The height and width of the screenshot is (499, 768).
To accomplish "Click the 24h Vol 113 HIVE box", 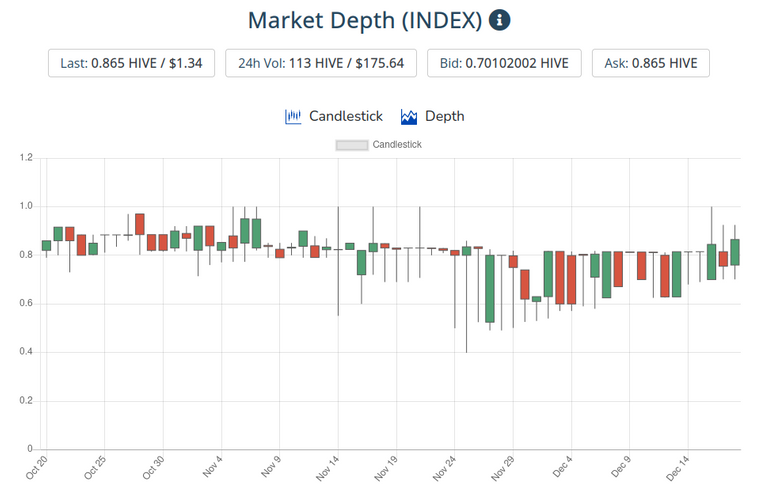I will [321, 63].
